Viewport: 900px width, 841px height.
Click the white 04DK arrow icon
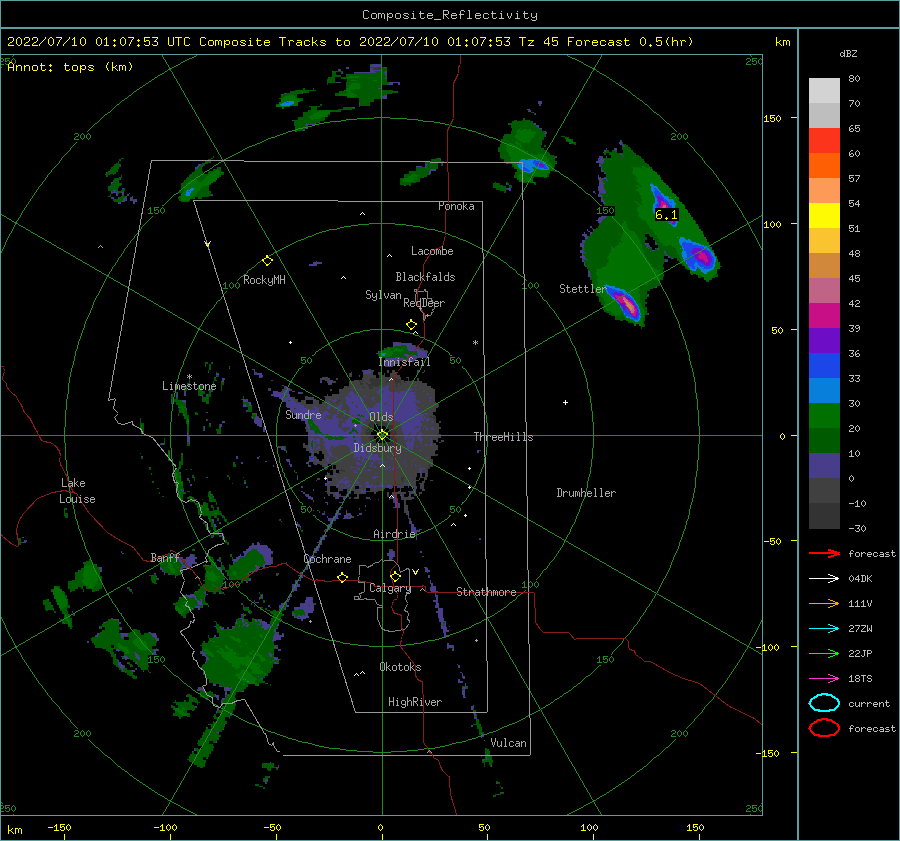coord(824,579)
